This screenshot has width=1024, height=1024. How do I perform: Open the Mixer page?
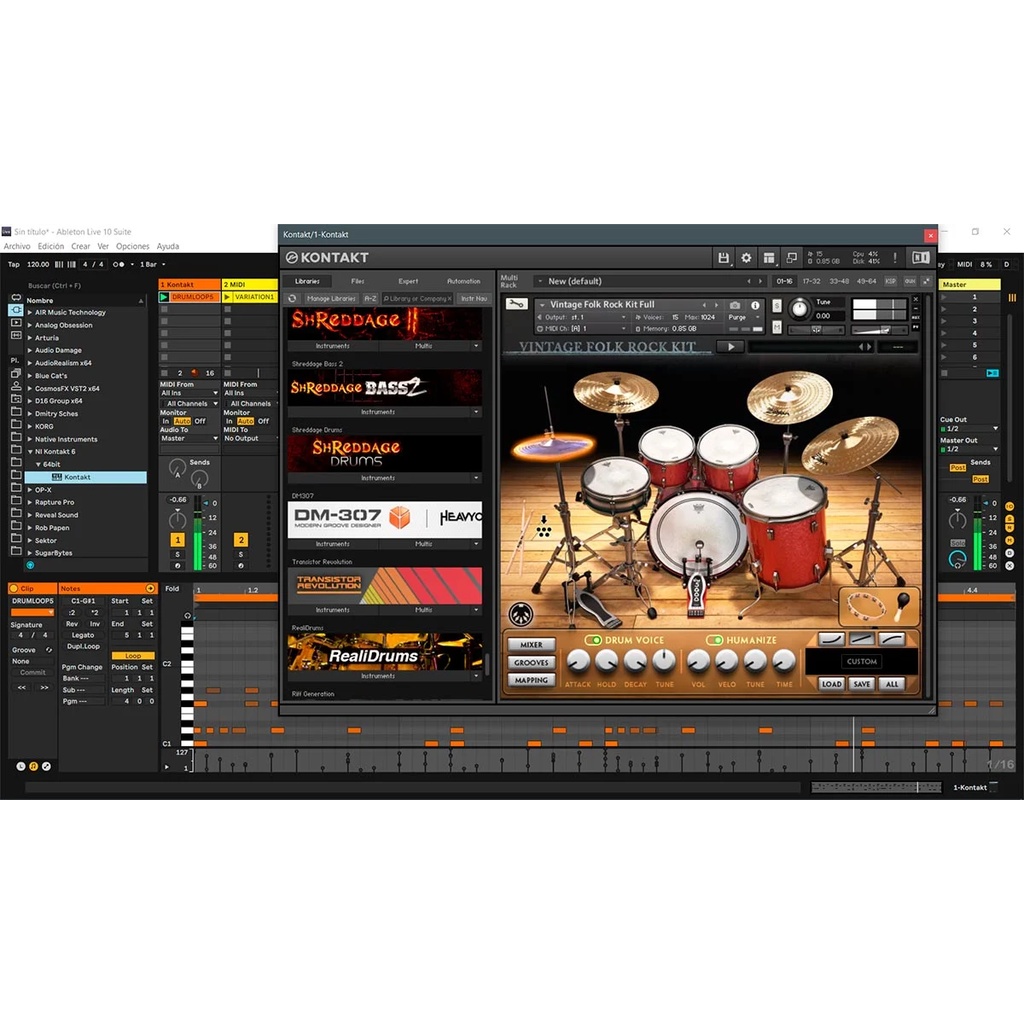pyautogui.click(x=531, y=645)
